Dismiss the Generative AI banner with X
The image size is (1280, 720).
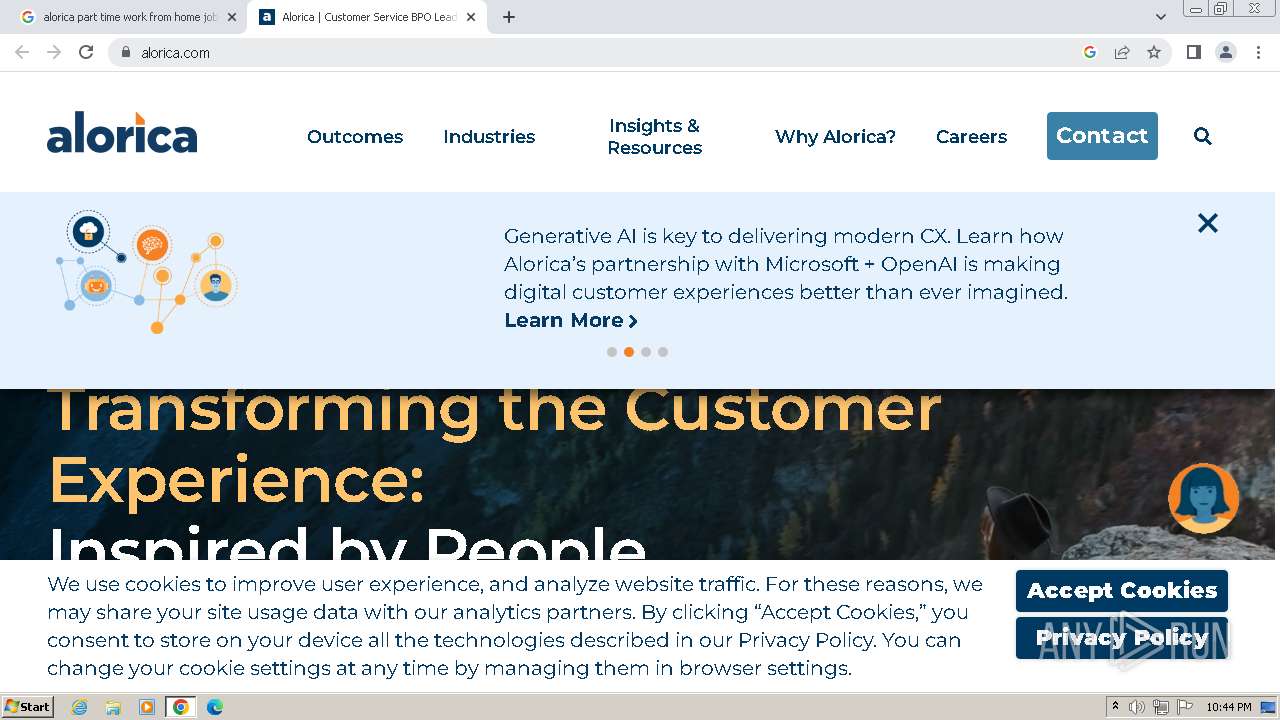tap(1208, 223)
